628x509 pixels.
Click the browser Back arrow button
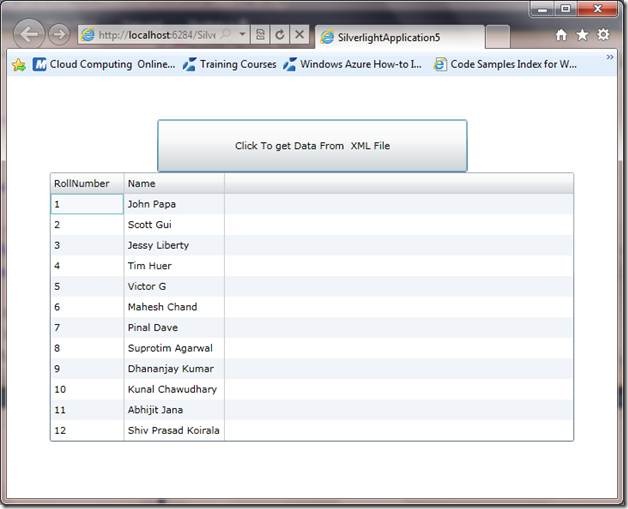30,34
